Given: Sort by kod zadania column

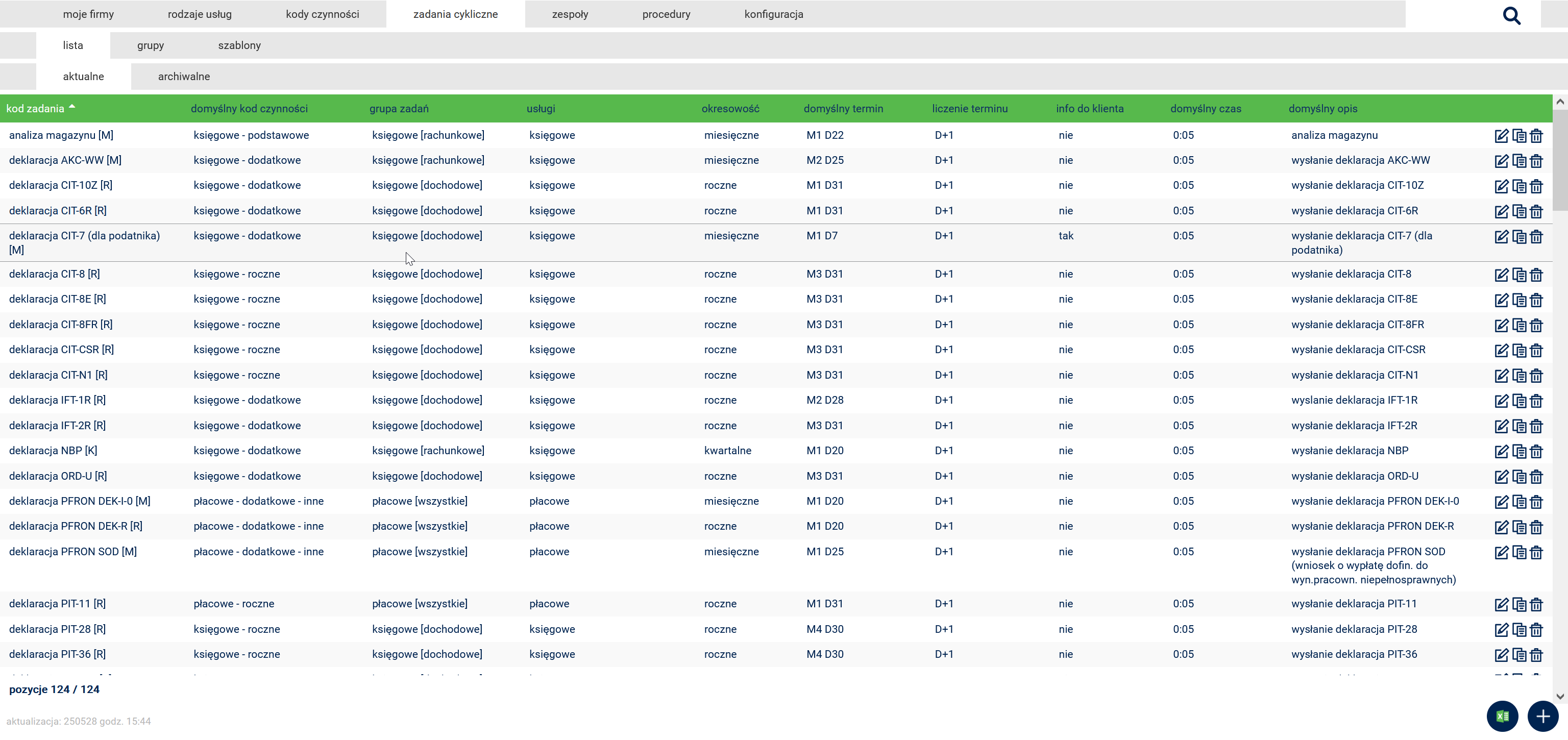Looking at the screenshot, I should coord(35,108).
